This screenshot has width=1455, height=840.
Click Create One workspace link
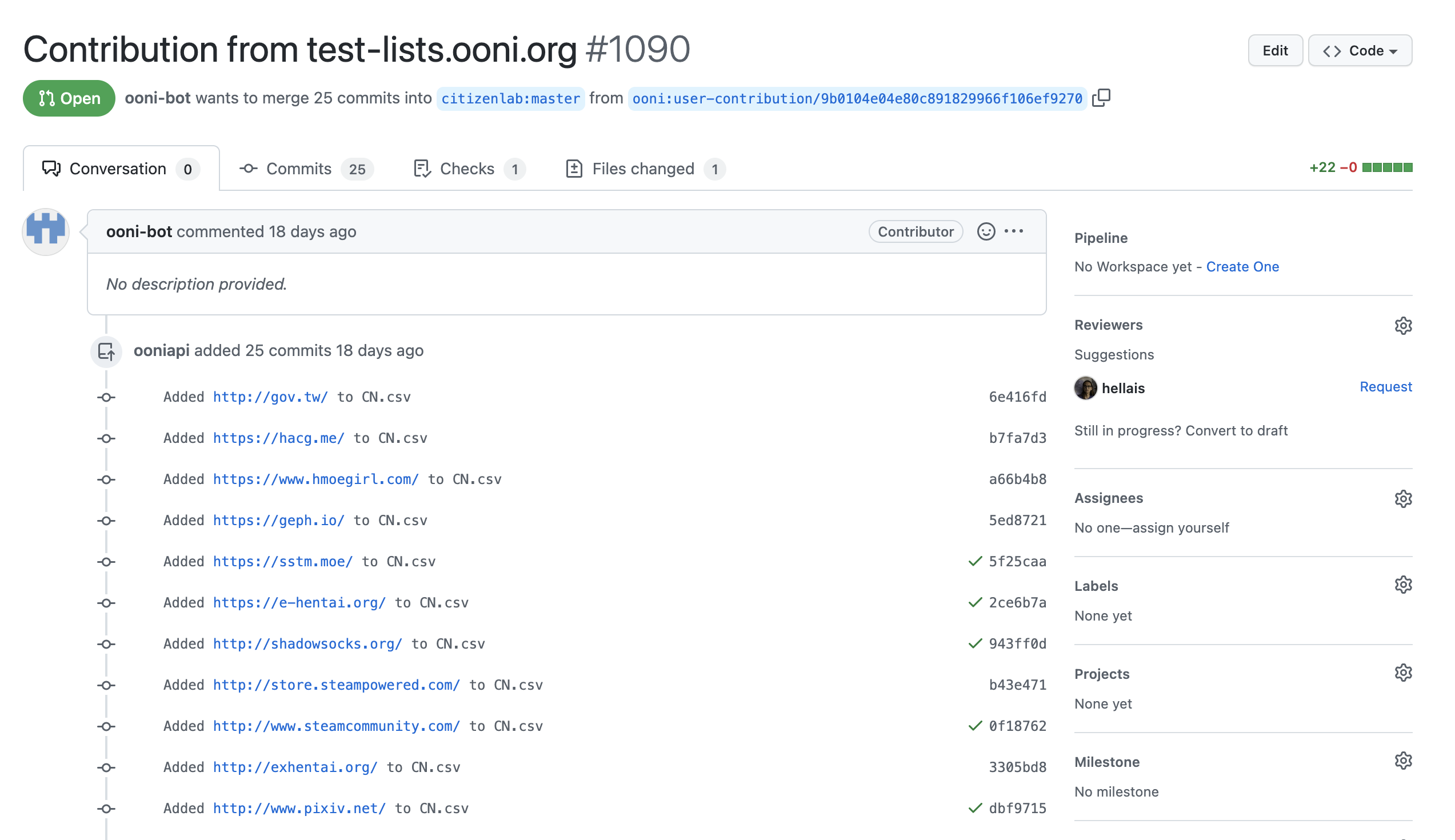click(x=1242, y=266)
